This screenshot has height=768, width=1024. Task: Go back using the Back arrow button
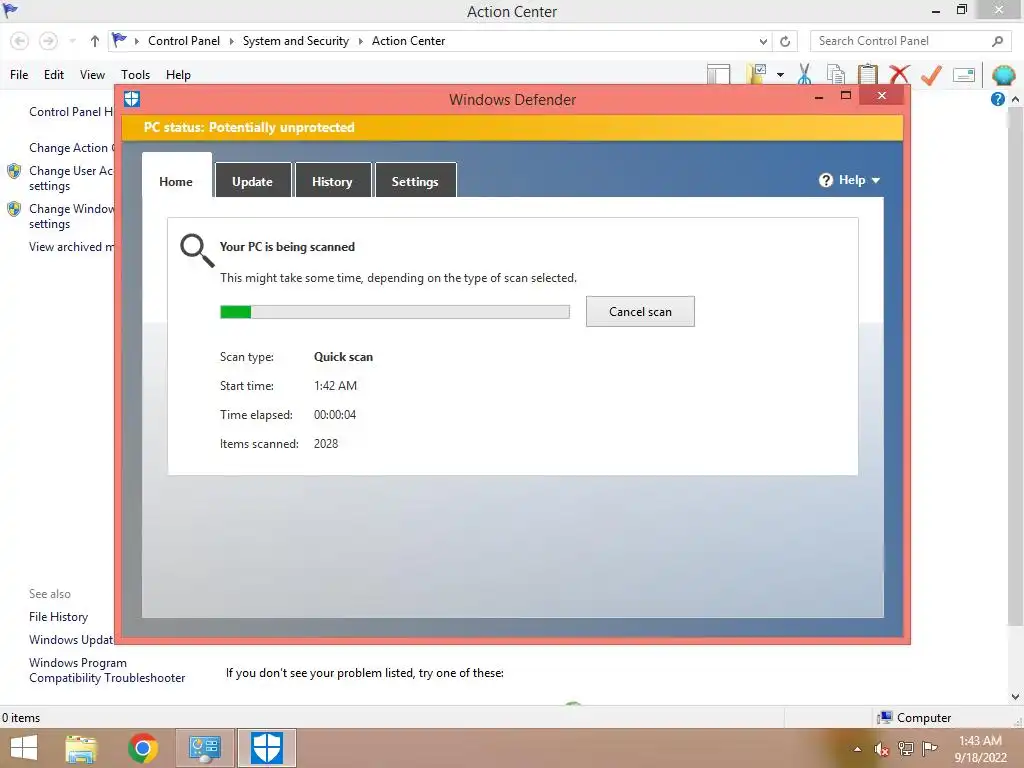[x=20, y=41]
